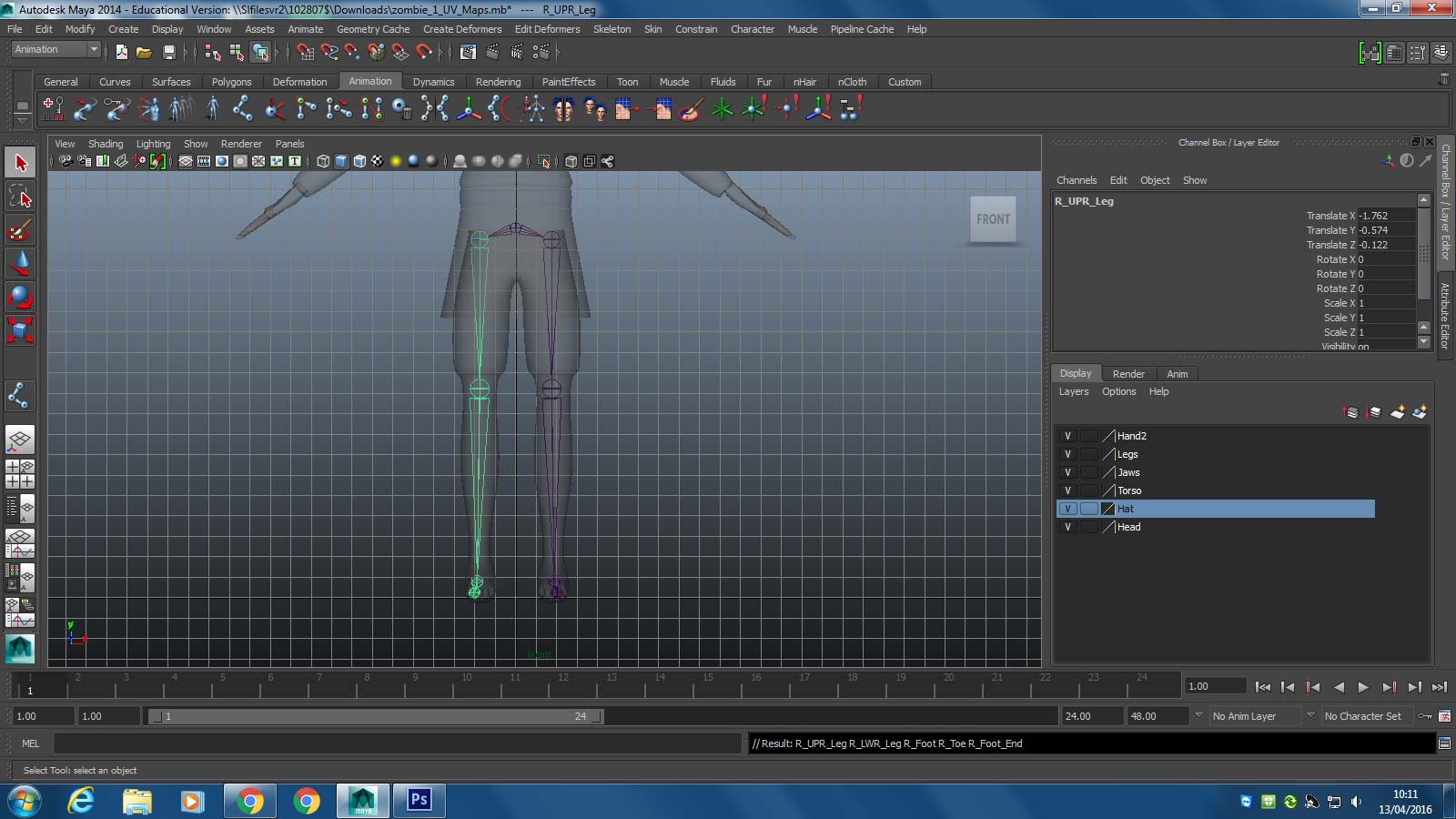Screen dimensions: 1456x819
Task: Click the Render layer tab
Action: pyautogui.click(x=1128, y=374)
